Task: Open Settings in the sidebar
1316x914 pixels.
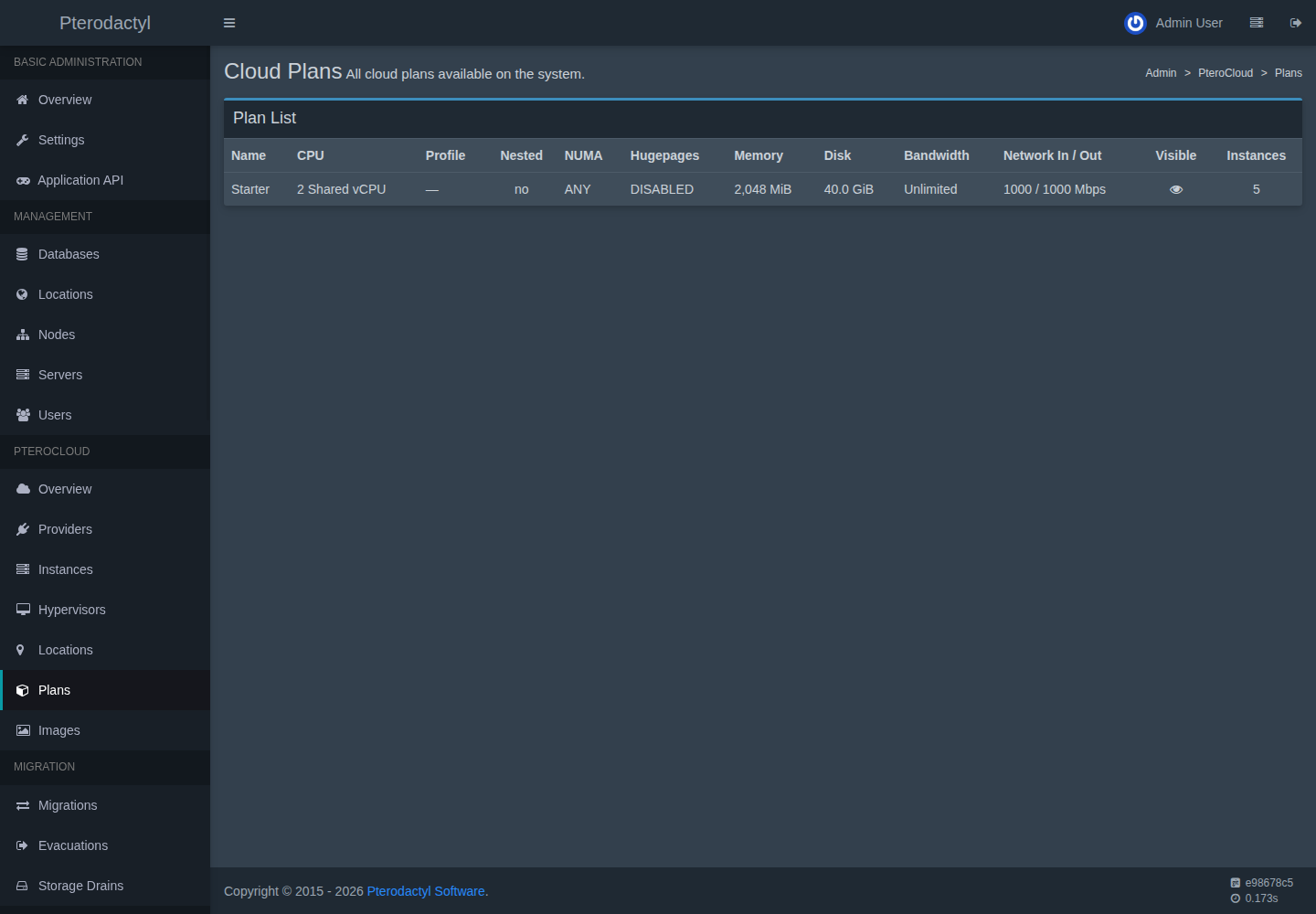Action: click(x=105, y=140)
